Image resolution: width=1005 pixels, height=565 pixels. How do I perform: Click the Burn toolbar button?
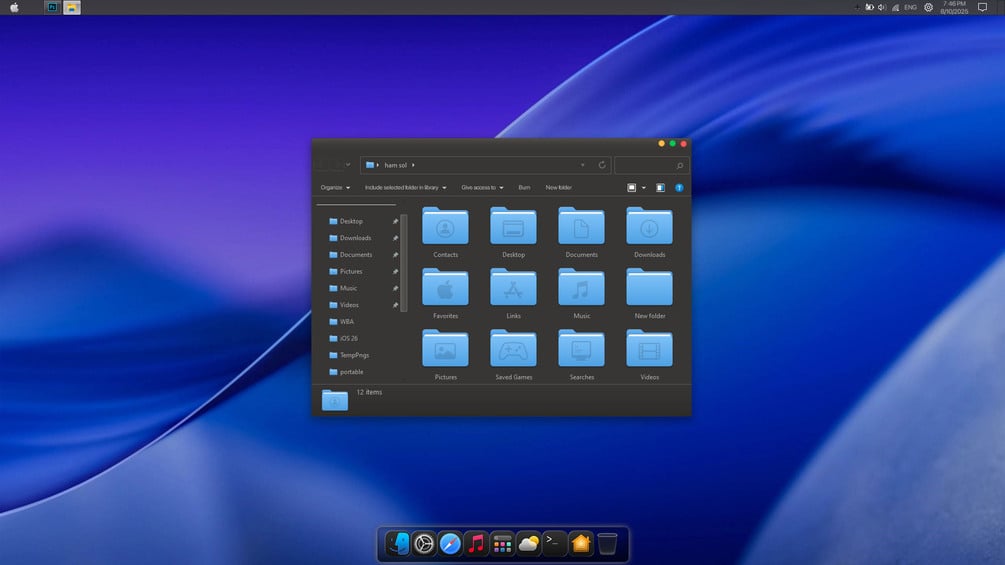tap(524, 188)
